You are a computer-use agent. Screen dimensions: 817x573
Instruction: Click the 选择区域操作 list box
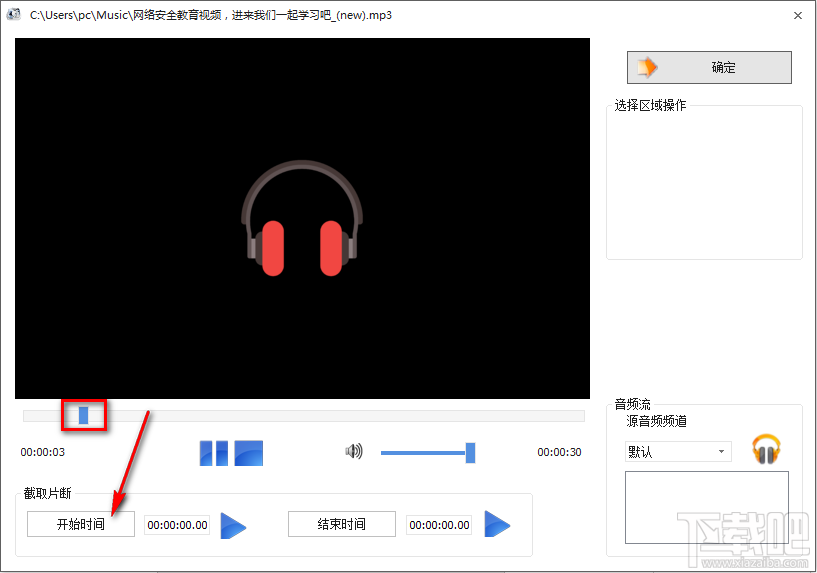pyautogui.click(x=704, y=183)
